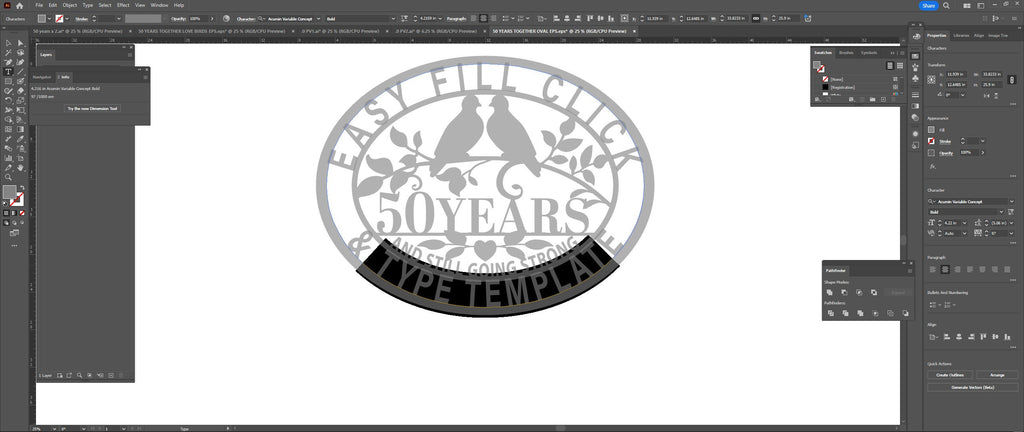
Task: Click Try the new Dimension Tool button
Action: click(x=93, y=108)
